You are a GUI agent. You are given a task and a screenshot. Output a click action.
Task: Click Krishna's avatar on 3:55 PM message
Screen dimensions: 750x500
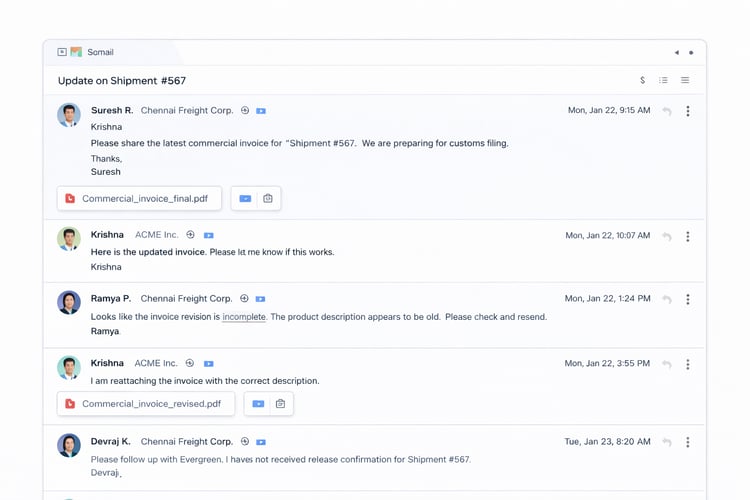[69, 367]
